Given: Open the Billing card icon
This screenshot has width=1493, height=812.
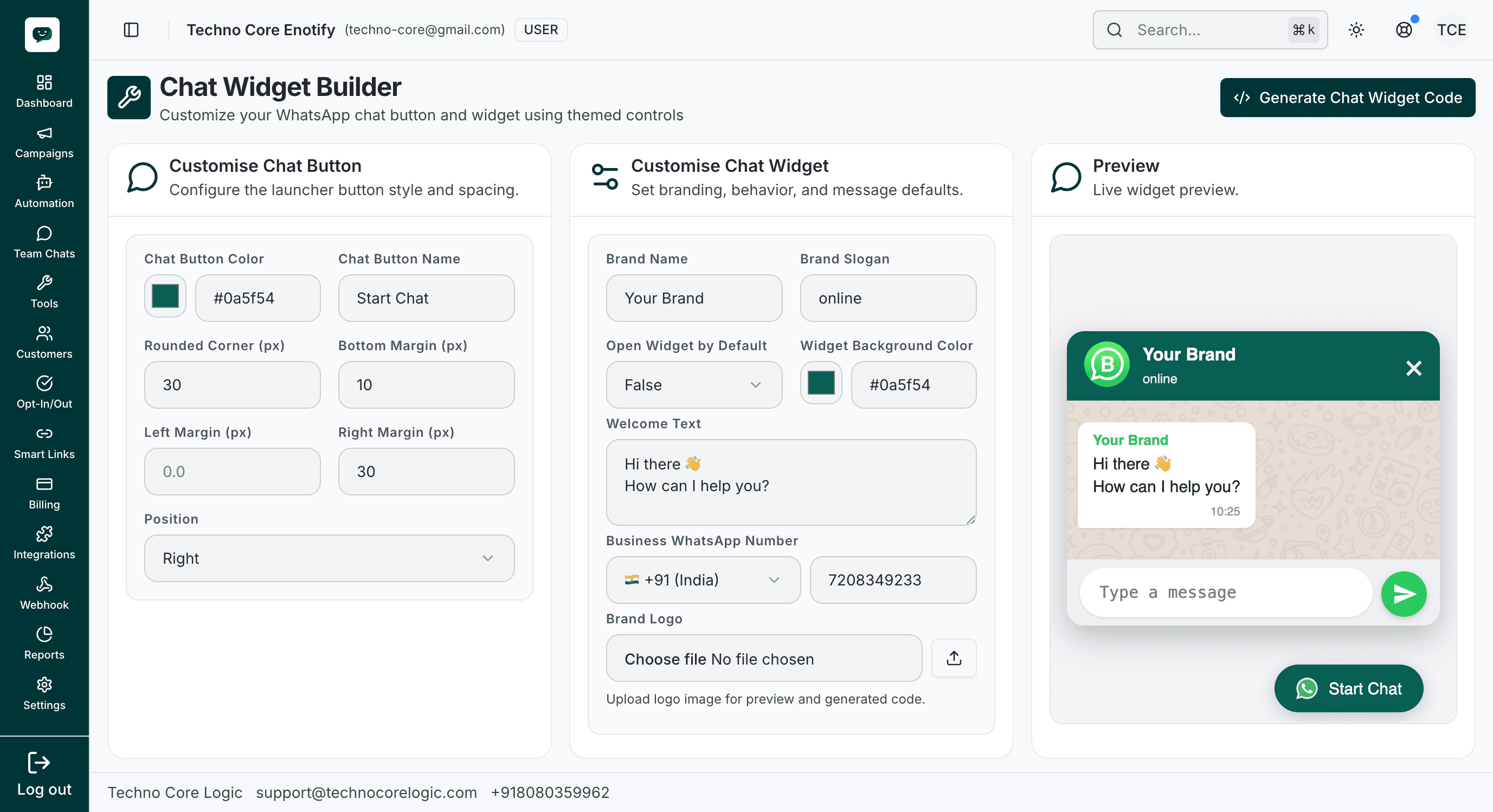Looking at the screenshot, I should pos(44,484).
